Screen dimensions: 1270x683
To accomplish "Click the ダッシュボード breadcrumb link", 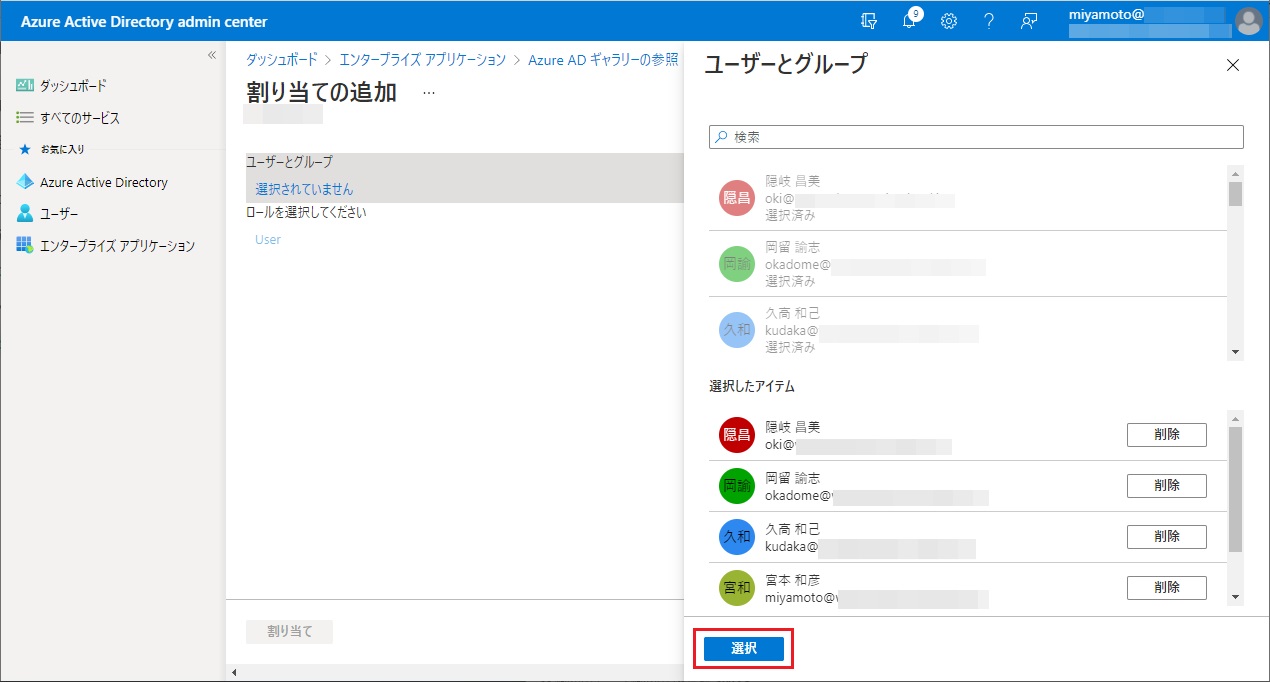I will pos(282,60).
